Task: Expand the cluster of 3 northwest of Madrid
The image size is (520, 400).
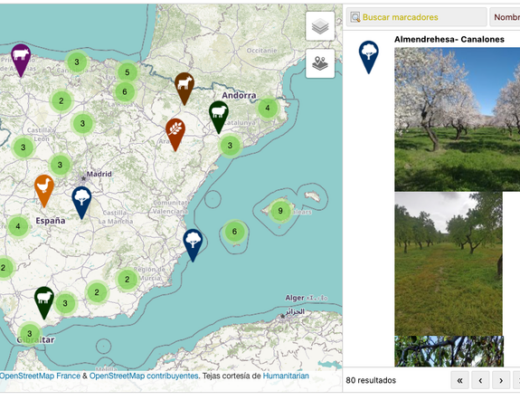Action: [x=60, y=165]
